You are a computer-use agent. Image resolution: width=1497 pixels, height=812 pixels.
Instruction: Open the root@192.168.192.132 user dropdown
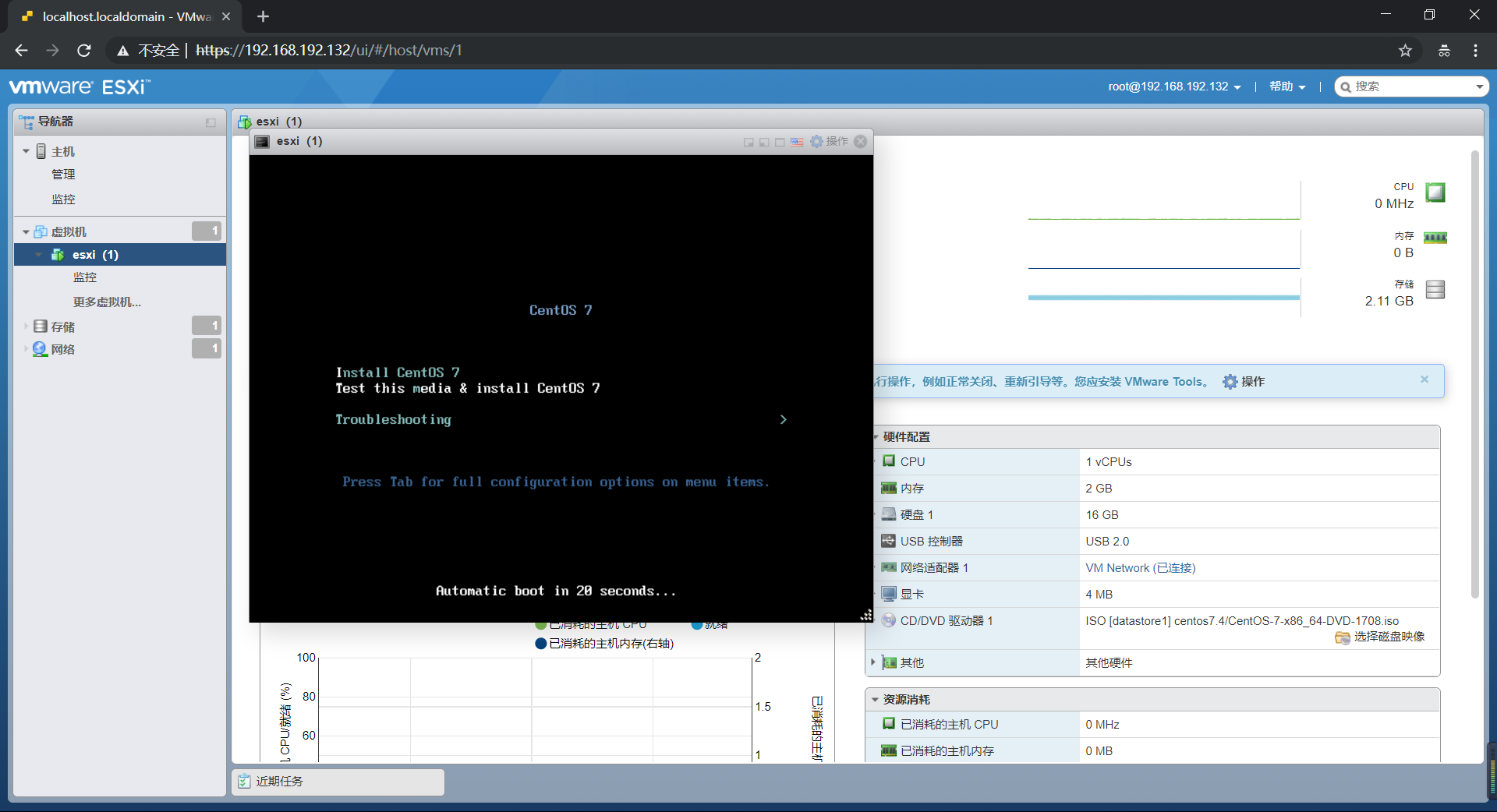click(x=1174, y=86)
